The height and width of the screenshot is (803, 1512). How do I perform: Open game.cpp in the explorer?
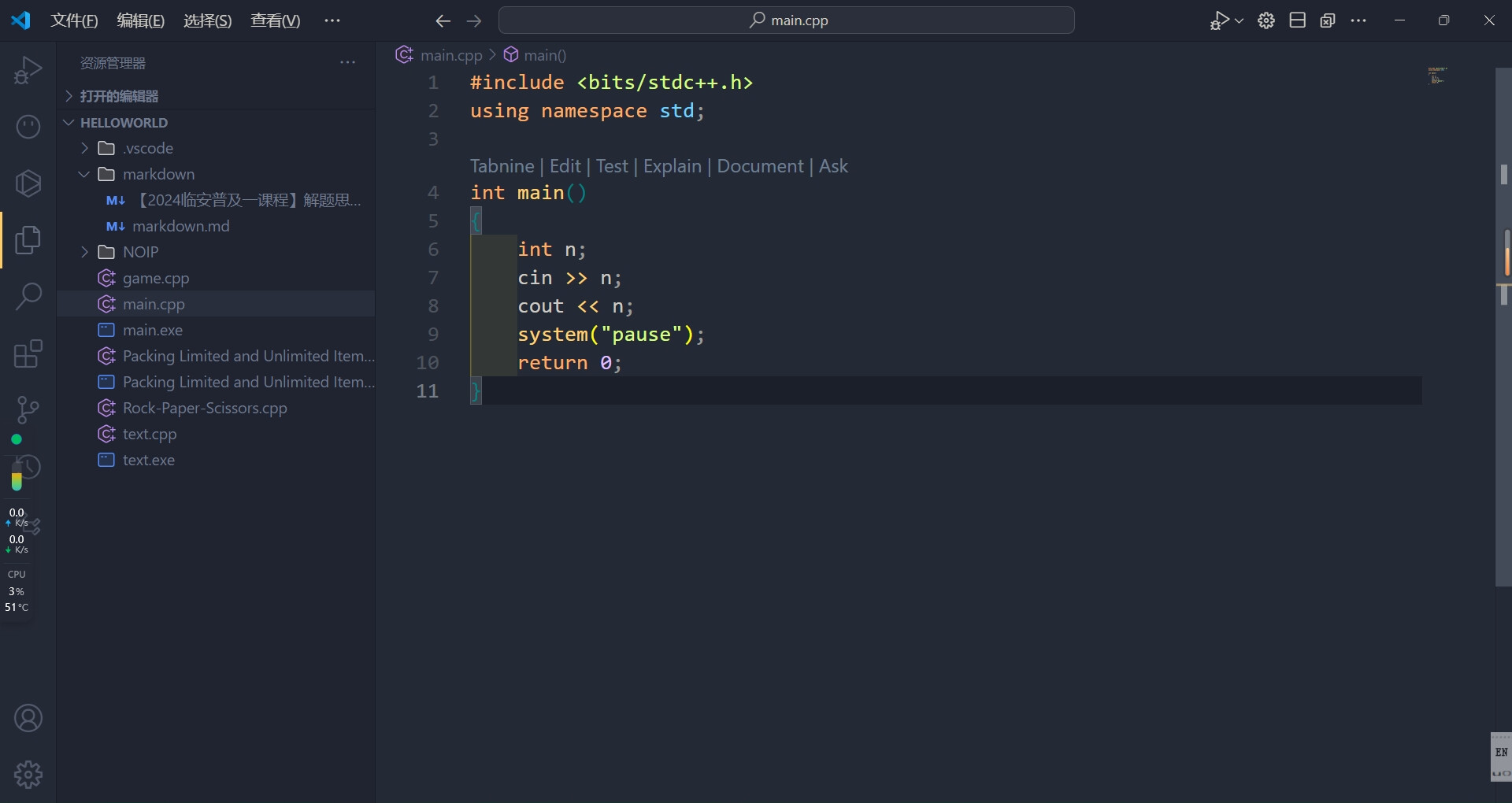pyautogui.click(x=156, y=278)
